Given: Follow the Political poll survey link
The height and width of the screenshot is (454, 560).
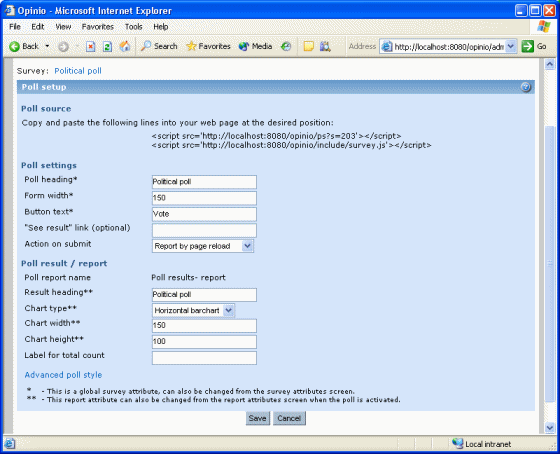Looking at the screenshot, I should pos(78,71).
